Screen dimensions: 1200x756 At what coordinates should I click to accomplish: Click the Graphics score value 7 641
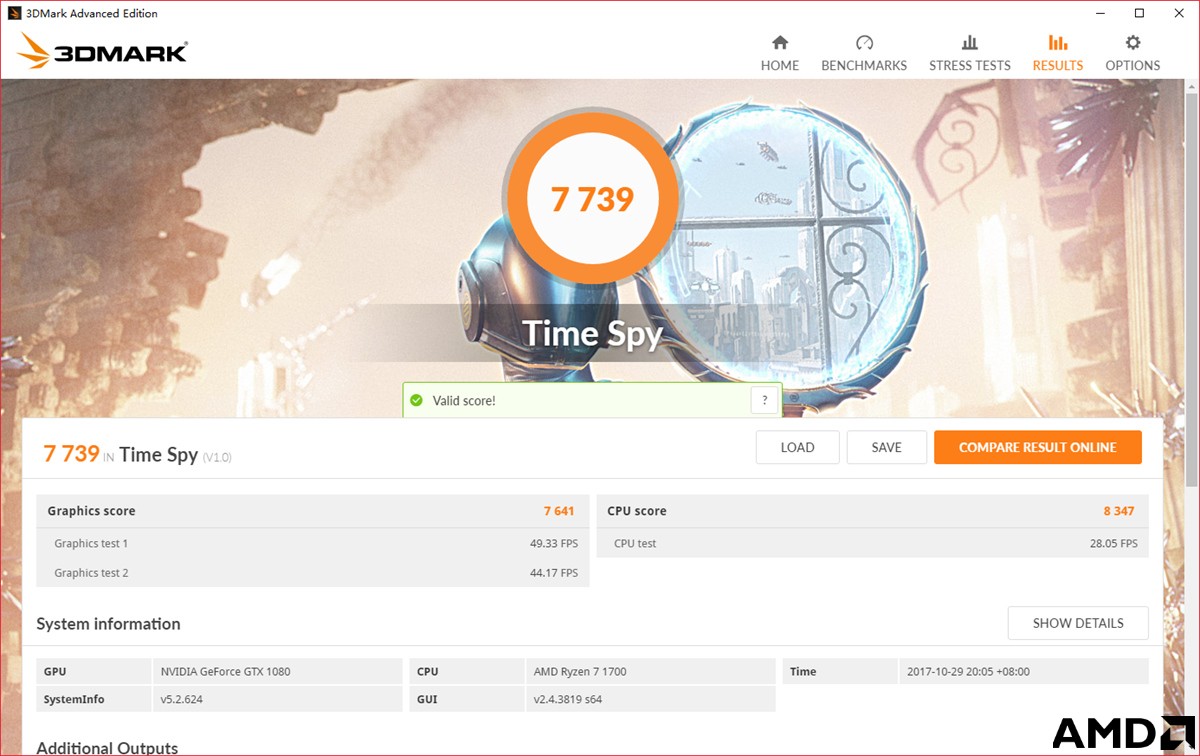pos(559,511)
